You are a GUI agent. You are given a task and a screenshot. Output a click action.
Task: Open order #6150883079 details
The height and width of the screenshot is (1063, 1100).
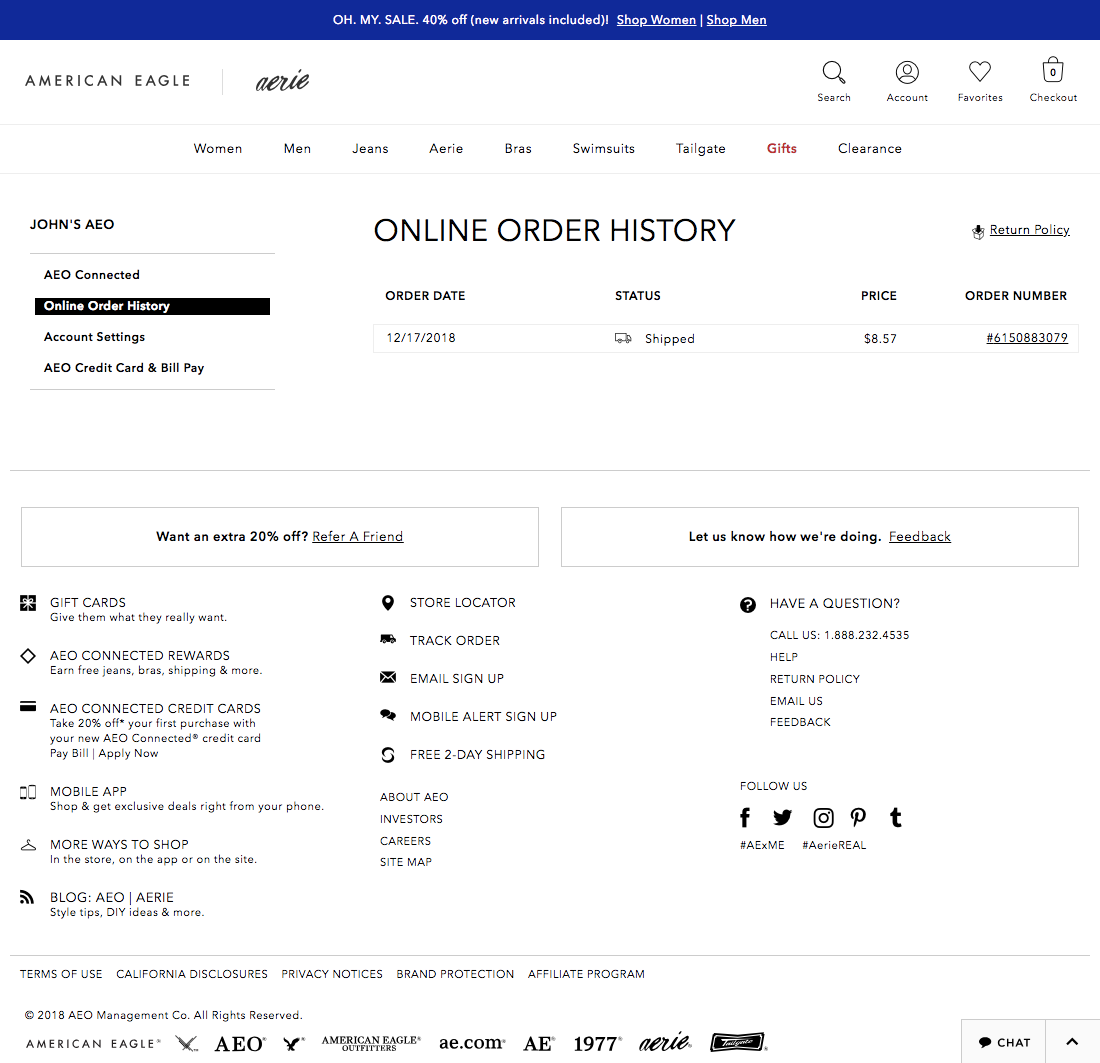tap(1027, 338)
